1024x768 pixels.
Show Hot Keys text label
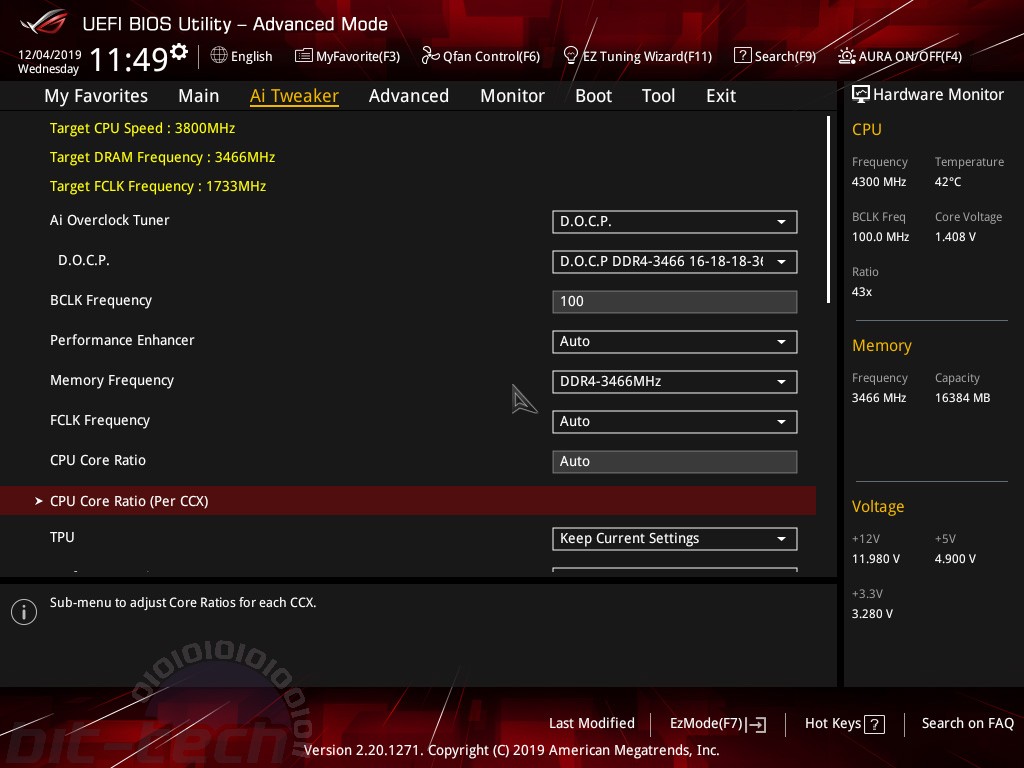[x=833, y=723]
